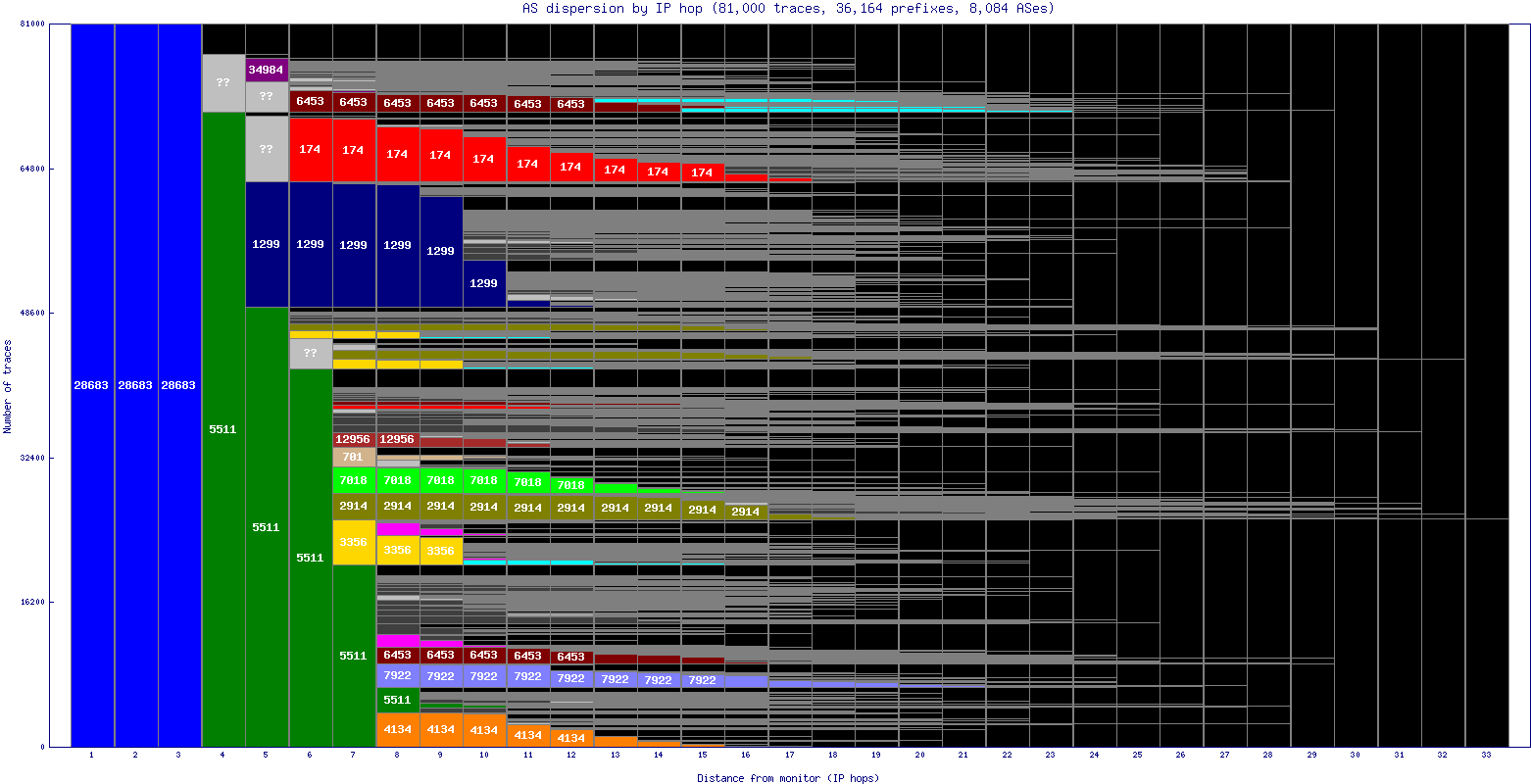Viewport: 1531px width, 784px height.
Task: Click lower maroon 6453 block at hop 8
Action: point(398,655)
